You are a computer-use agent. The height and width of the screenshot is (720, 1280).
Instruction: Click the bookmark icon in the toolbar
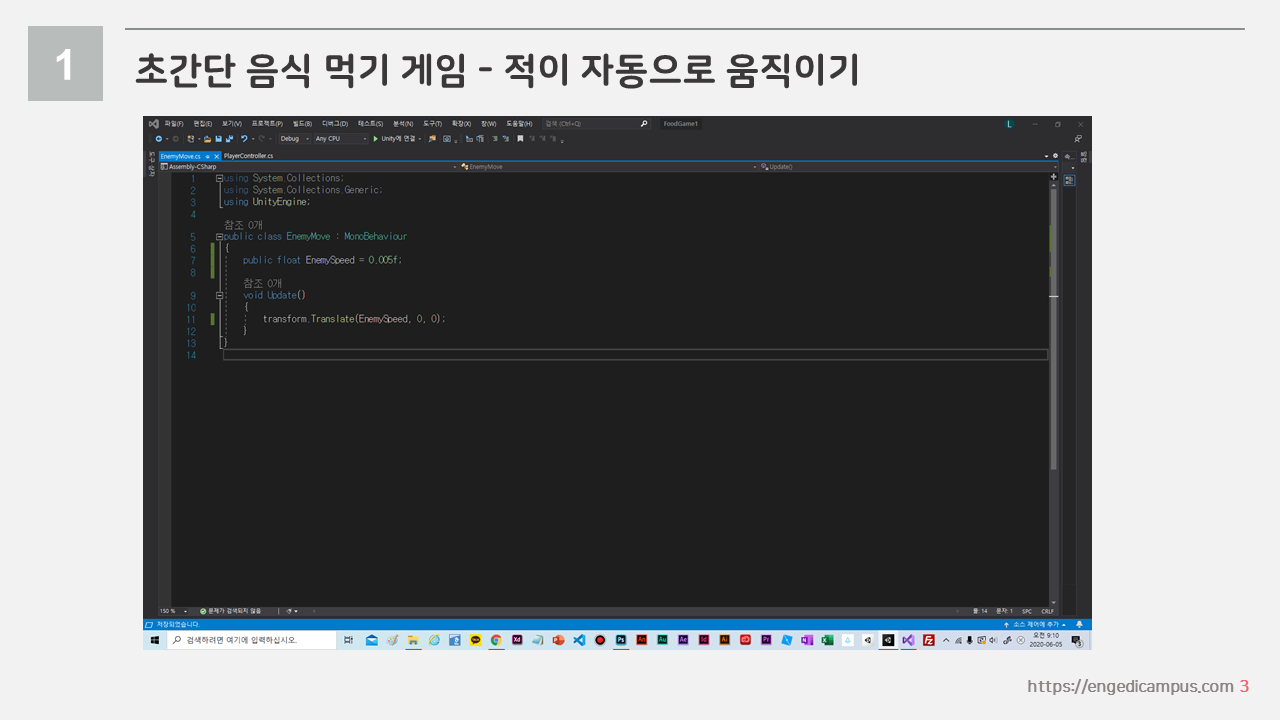(520, 138)
